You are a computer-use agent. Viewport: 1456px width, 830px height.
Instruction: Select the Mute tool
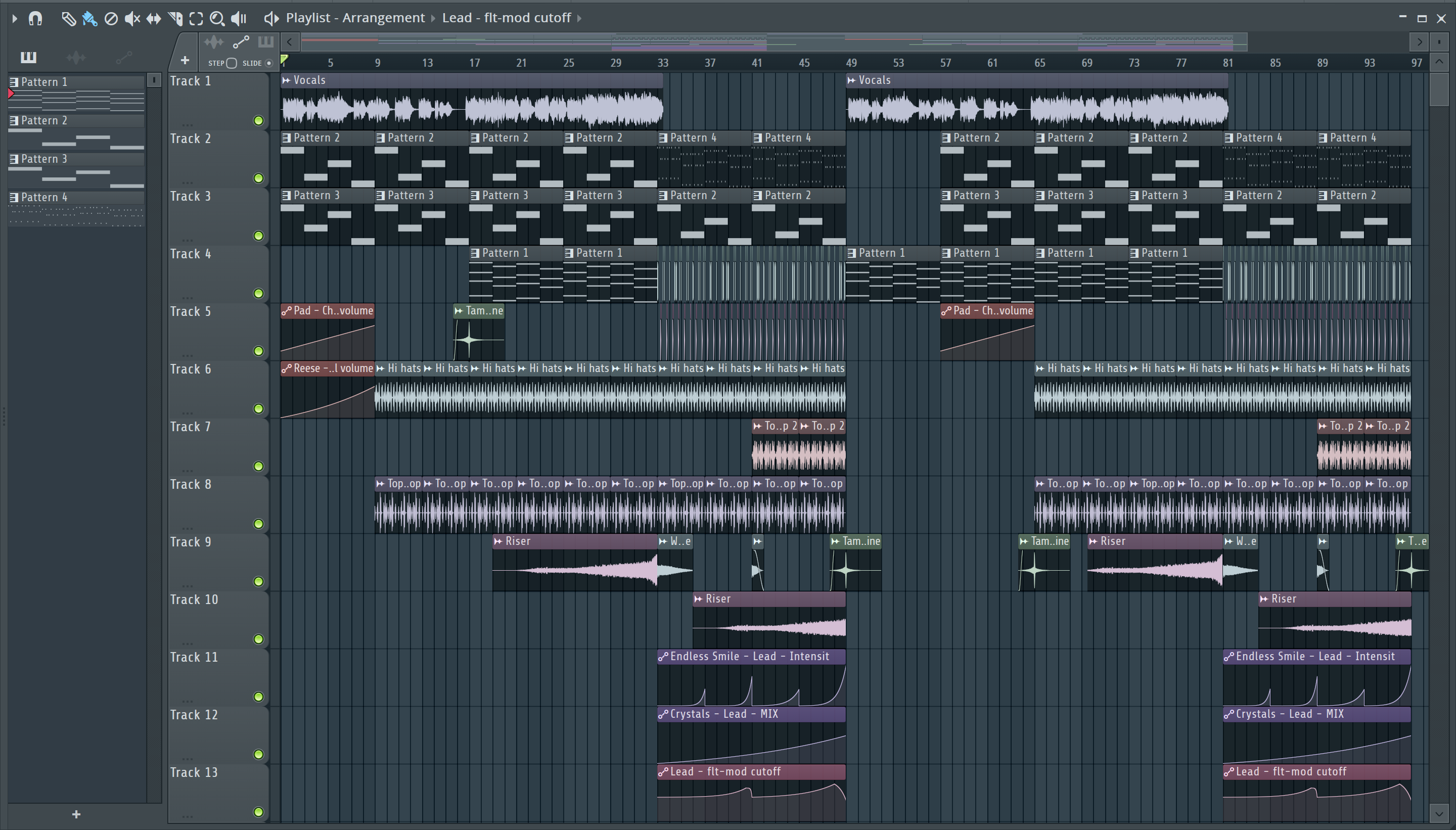click(132, 18)
